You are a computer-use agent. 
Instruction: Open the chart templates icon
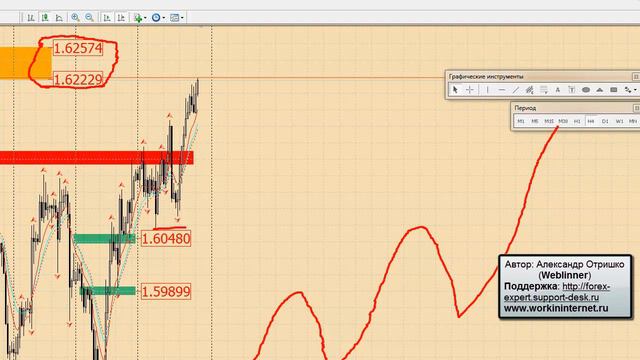pos(174,18)
